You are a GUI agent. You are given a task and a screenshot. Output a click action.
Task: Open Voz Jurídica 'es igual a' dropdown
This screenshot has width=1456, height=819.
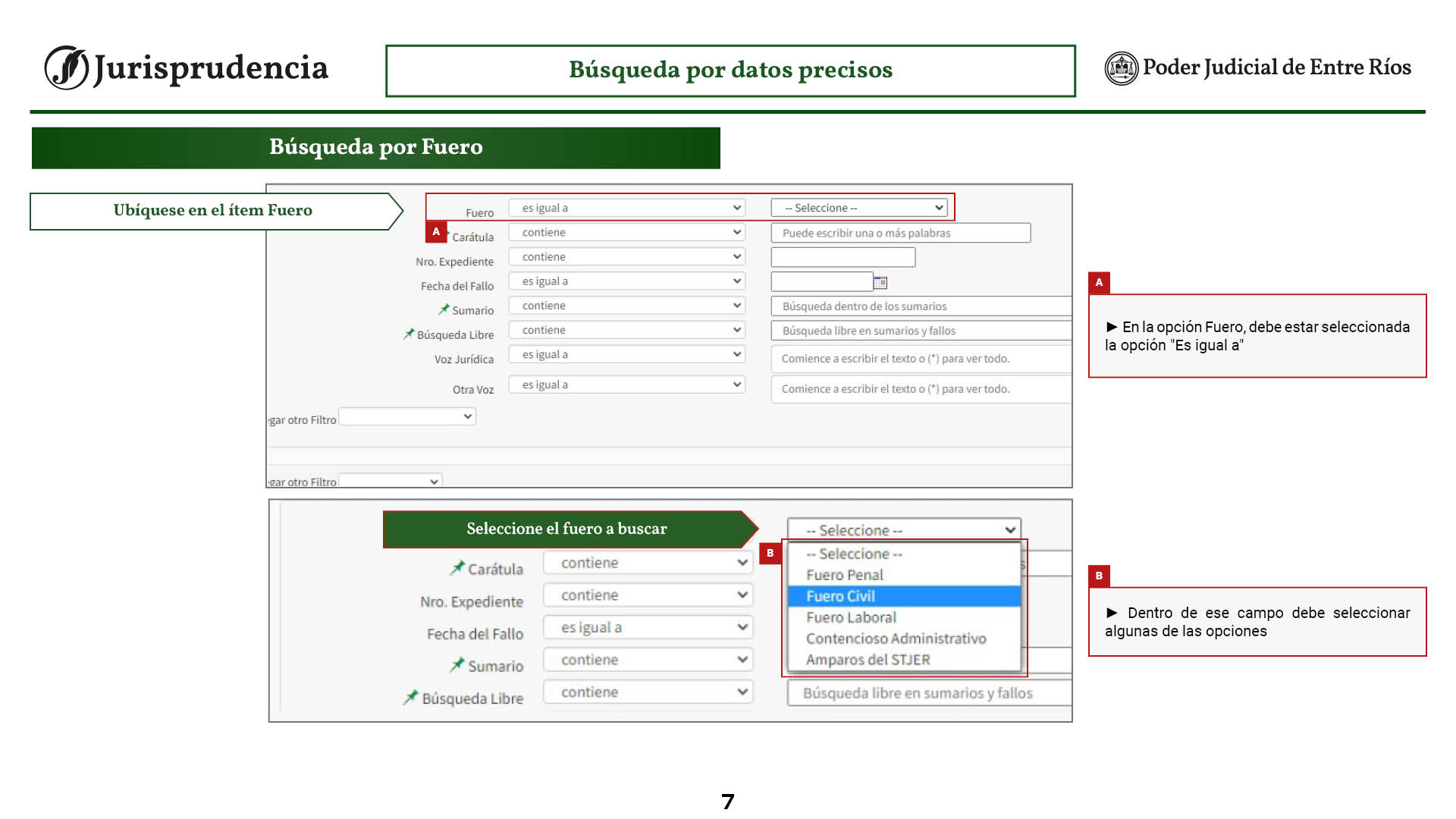tap(626, 354)
